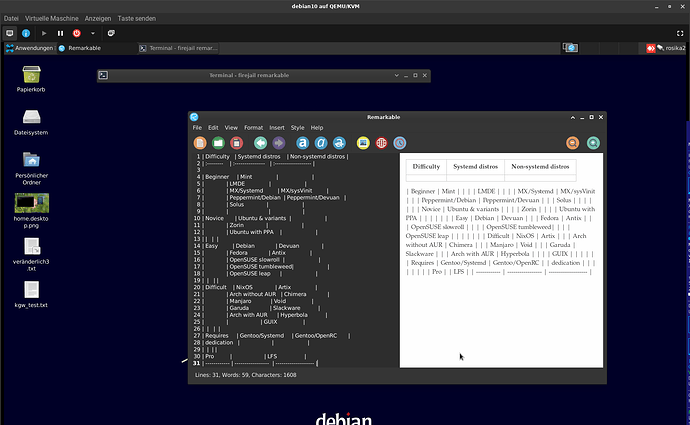Image resolution: width=690 pixels, height=425 pixels.
Task: Click 'Peppermint/Debian' in the editor
Action: click(x=255, y=198)
